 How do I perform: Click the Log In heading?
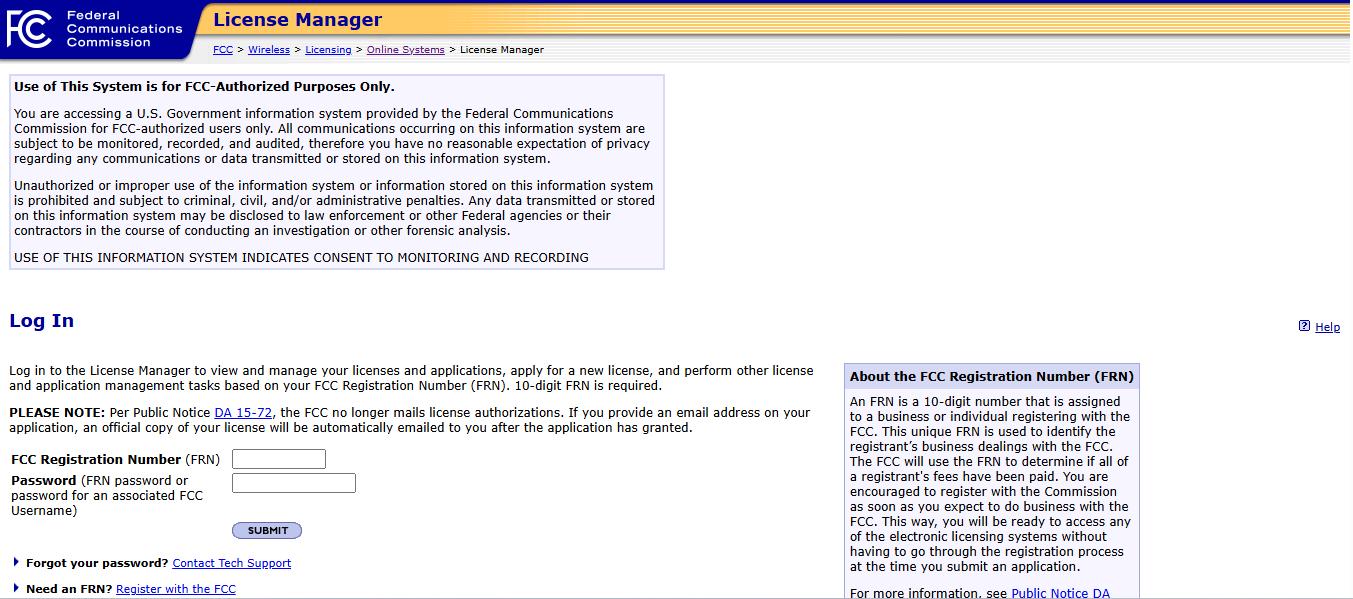(x=42, y=320)
